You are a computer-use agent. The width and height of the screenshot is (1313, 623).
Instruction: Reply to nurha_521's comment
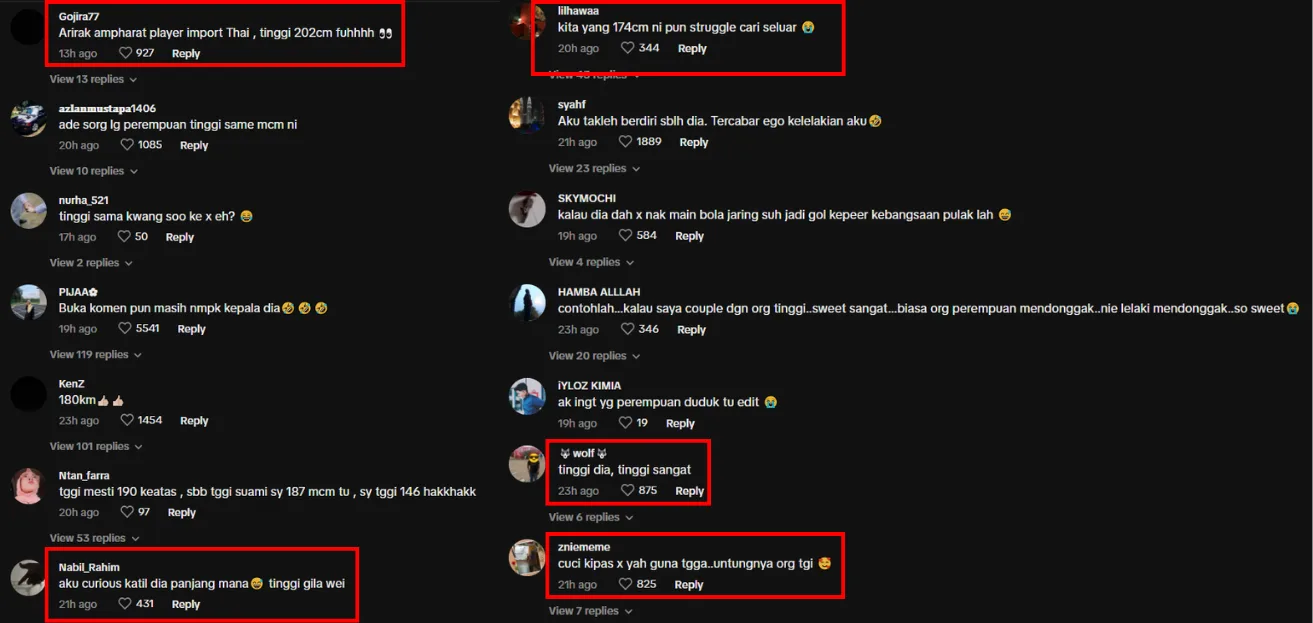180,237
